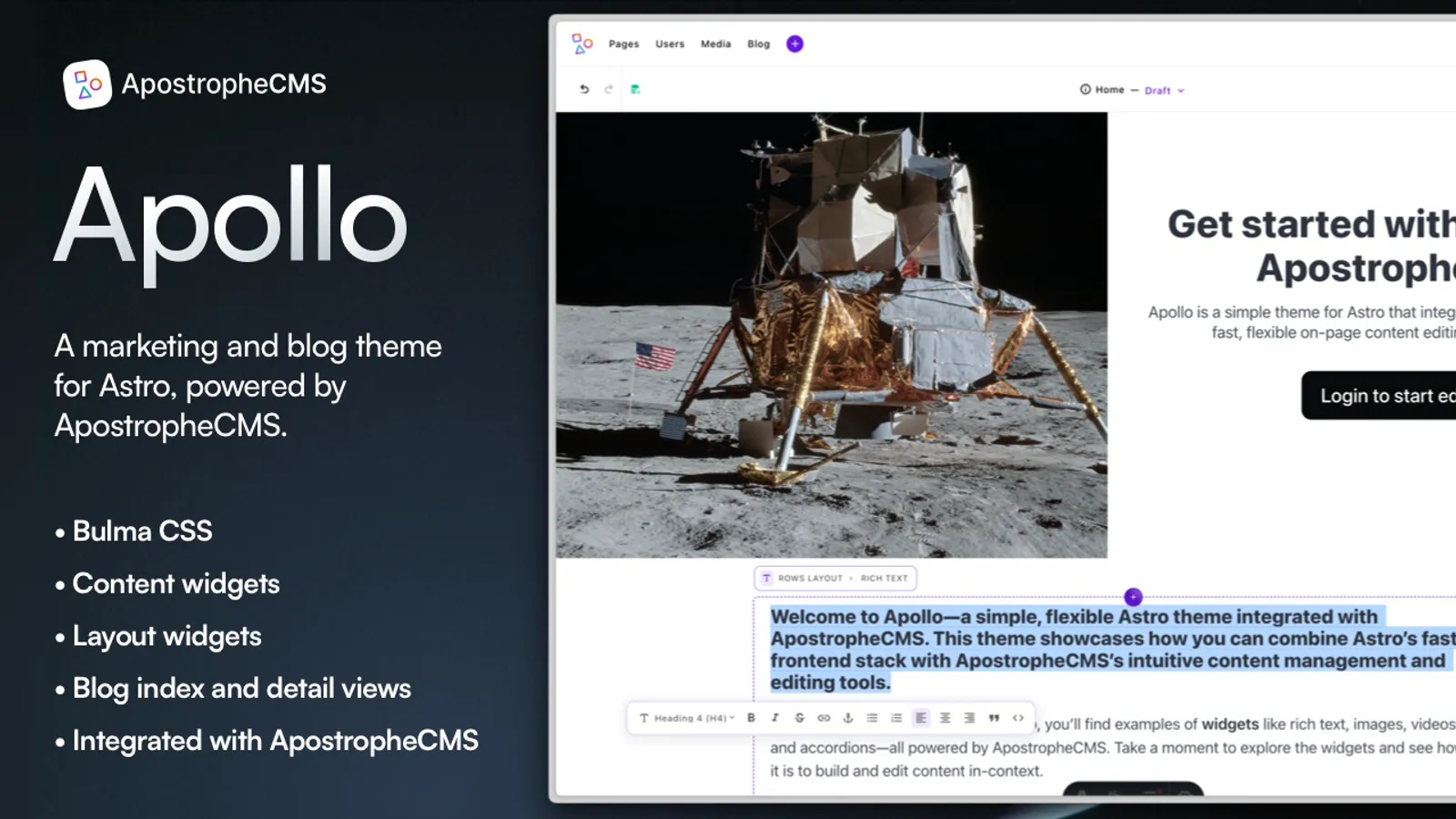Insert a link using the link icon
Viewport: 1456px width, 819px height.
point(824,718)
